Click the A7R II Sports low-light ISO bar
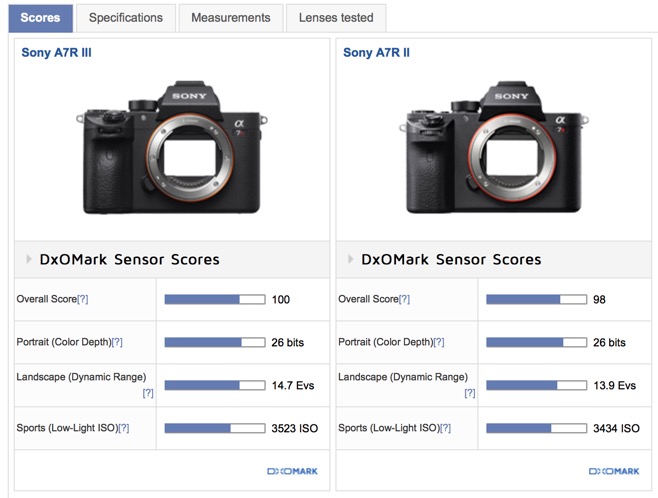 (537, 428)
